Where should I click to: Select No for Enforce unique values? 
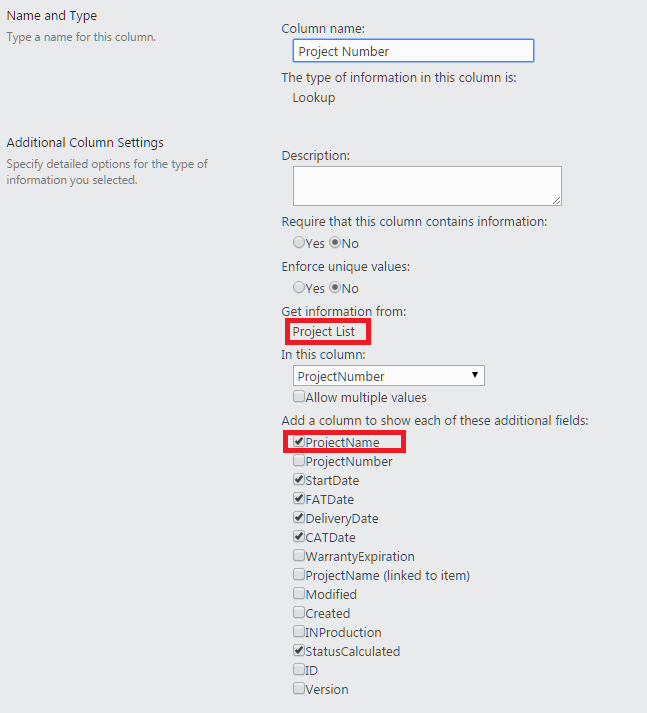click(x=335, y=287)
